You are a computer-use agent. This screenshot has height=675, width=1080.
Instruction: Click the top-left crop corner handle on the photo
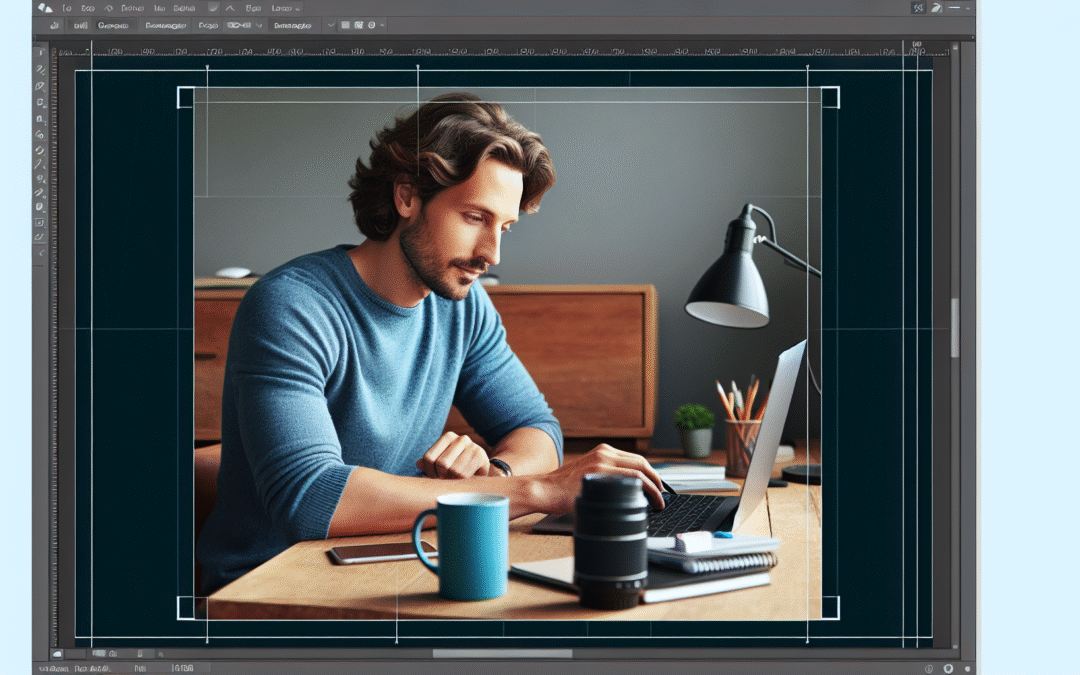click(184, 96)
